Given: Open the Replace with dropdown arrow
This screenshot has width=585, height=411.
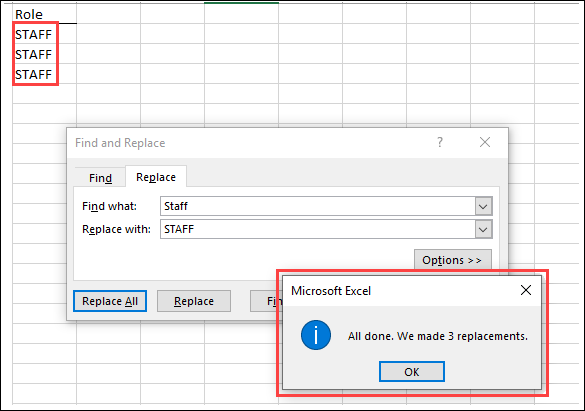Looking at the screenshot, I should (483, 229).
